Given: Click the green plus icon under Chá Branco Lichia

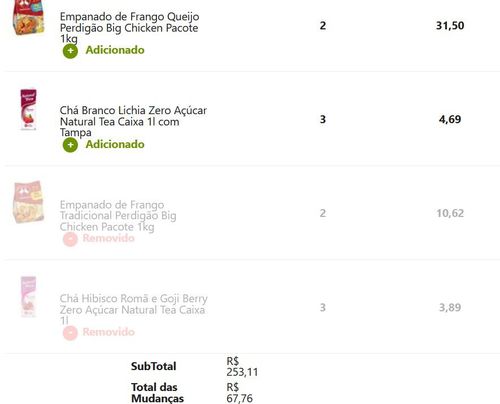Looking at the screenshot, I should coord(70,145).
